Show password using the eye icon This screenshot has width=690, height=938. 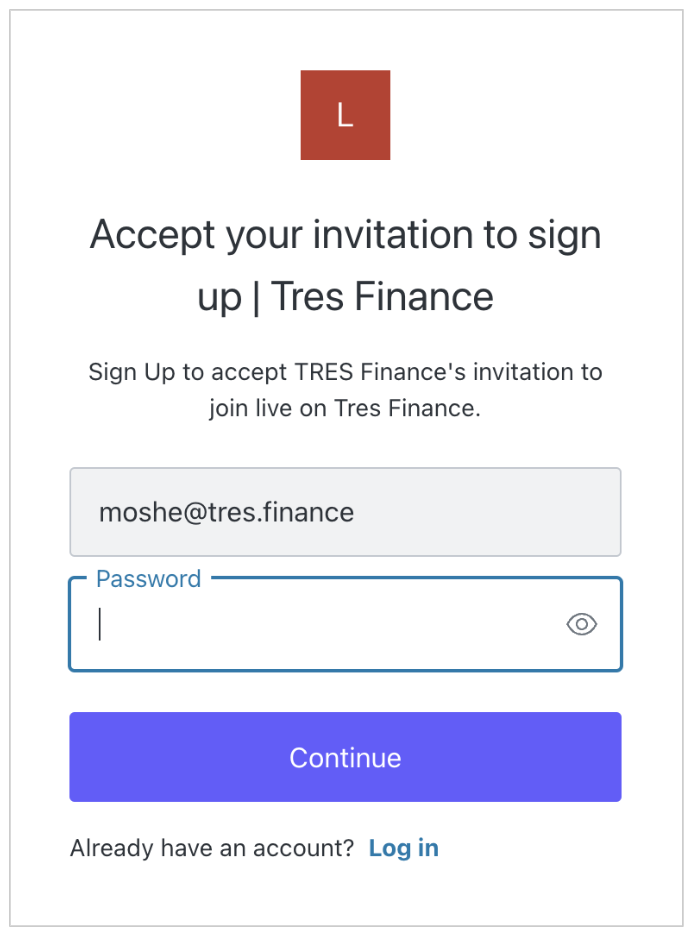click(581, 625)
